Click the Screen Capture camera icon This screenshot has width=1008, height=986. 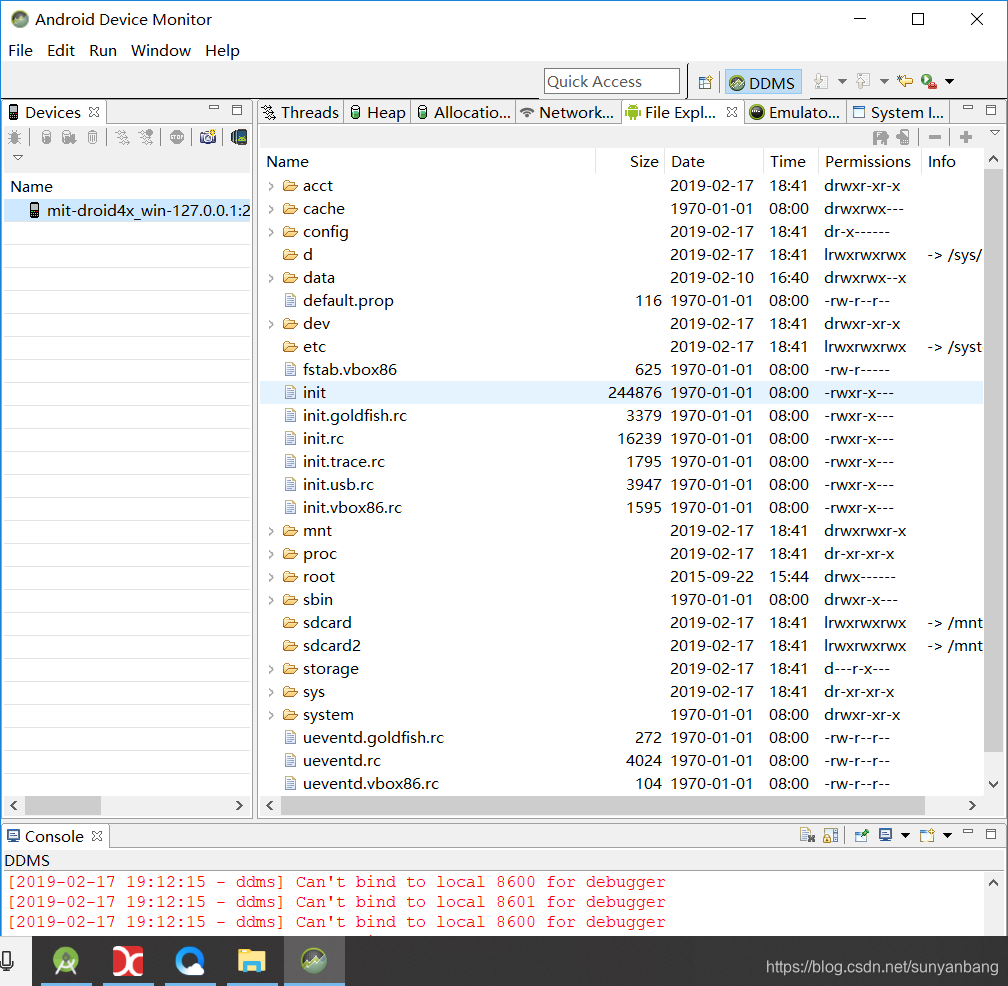[208, 137]
